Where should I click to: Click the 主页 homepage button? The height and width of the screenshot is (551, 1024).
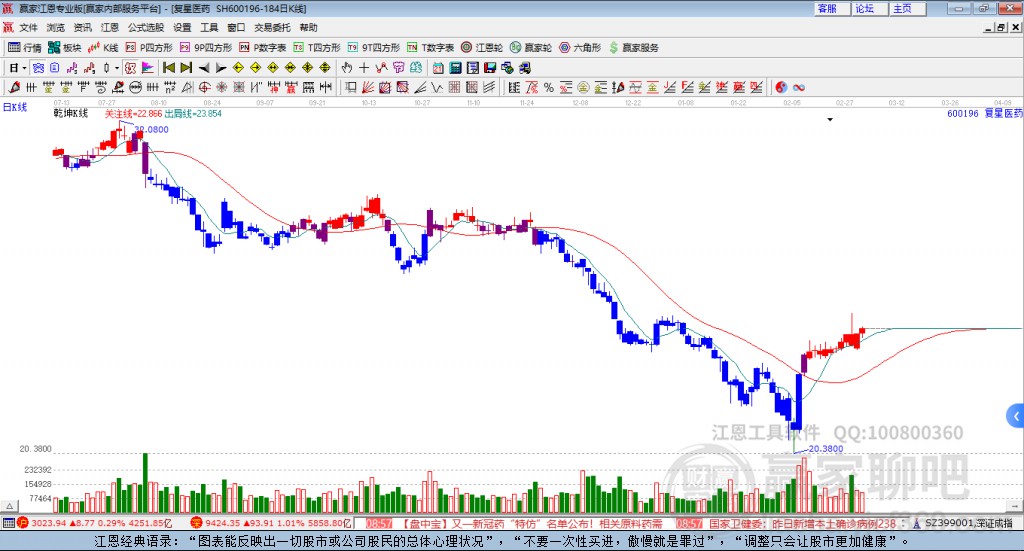[x=908, y=8]
